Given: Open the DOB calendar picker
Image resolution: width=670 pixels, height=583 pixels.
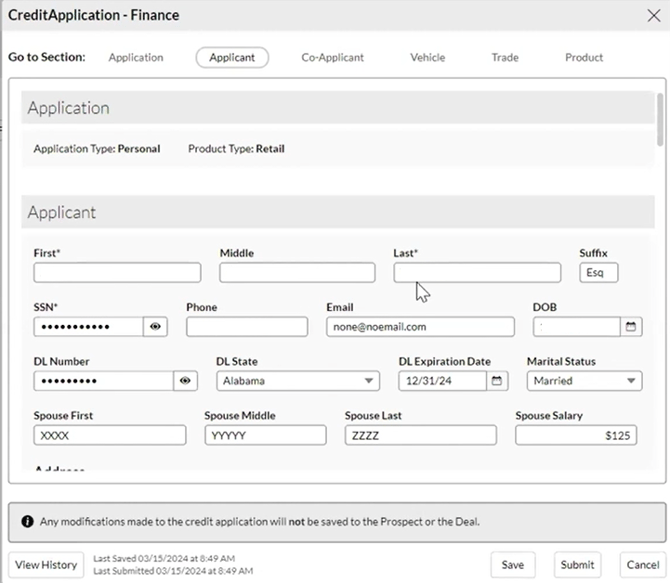Looking at the screenshot, I should (x=631, y=326).
